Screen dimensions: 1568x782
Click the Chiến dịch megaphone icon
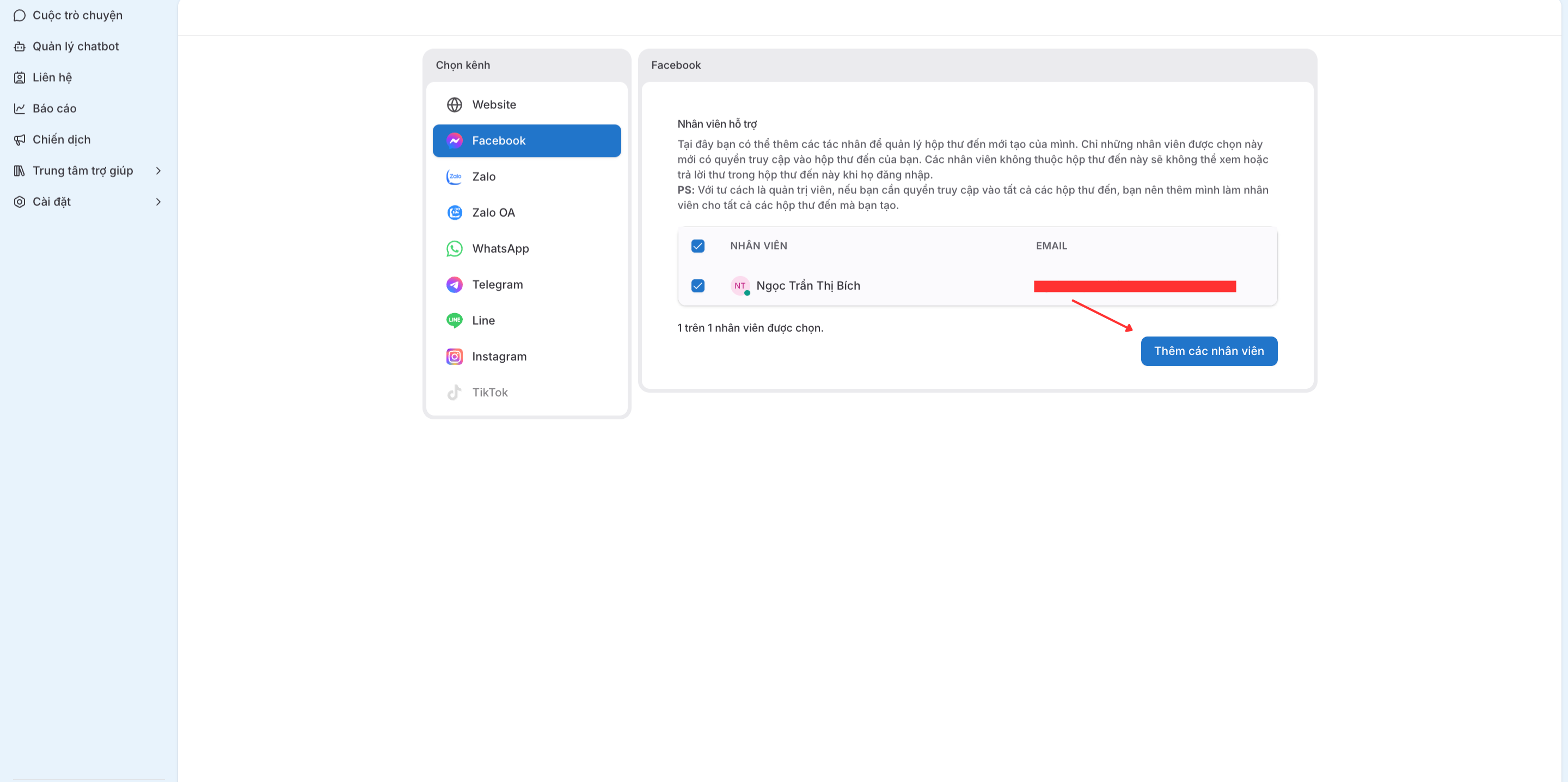20,139
